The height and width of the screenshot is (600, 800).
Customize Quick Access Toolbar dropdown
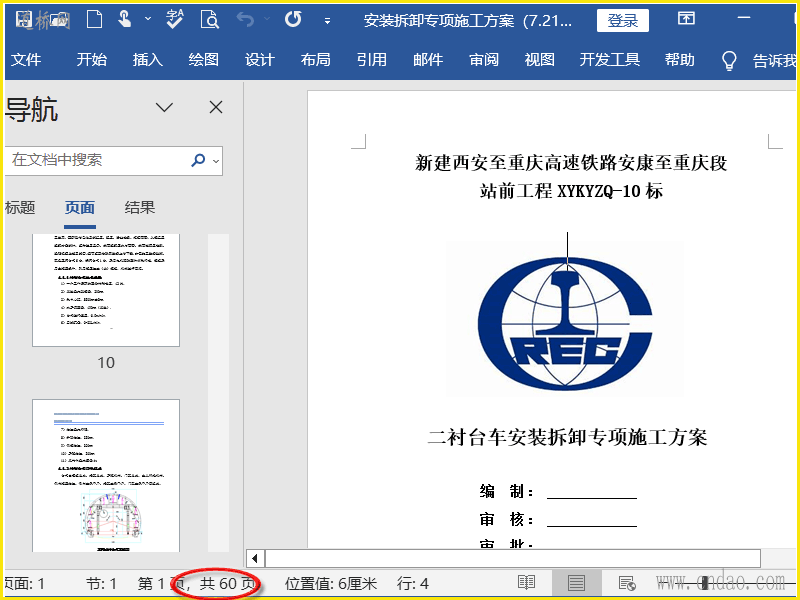tap(328, 21)
